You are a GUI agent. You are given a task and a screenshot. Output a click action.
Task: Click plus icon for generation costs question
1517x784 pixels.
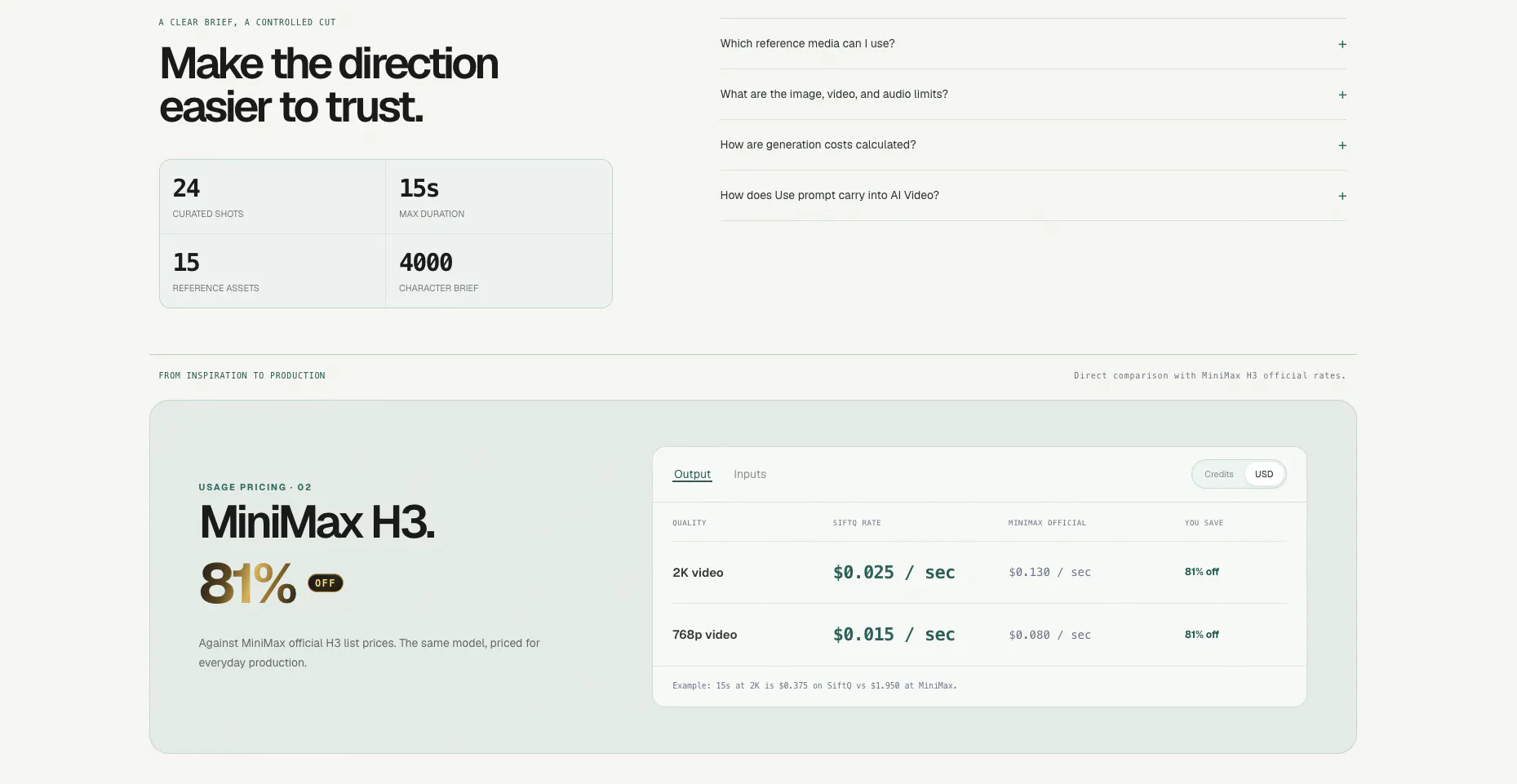(x=1342, y=145)
